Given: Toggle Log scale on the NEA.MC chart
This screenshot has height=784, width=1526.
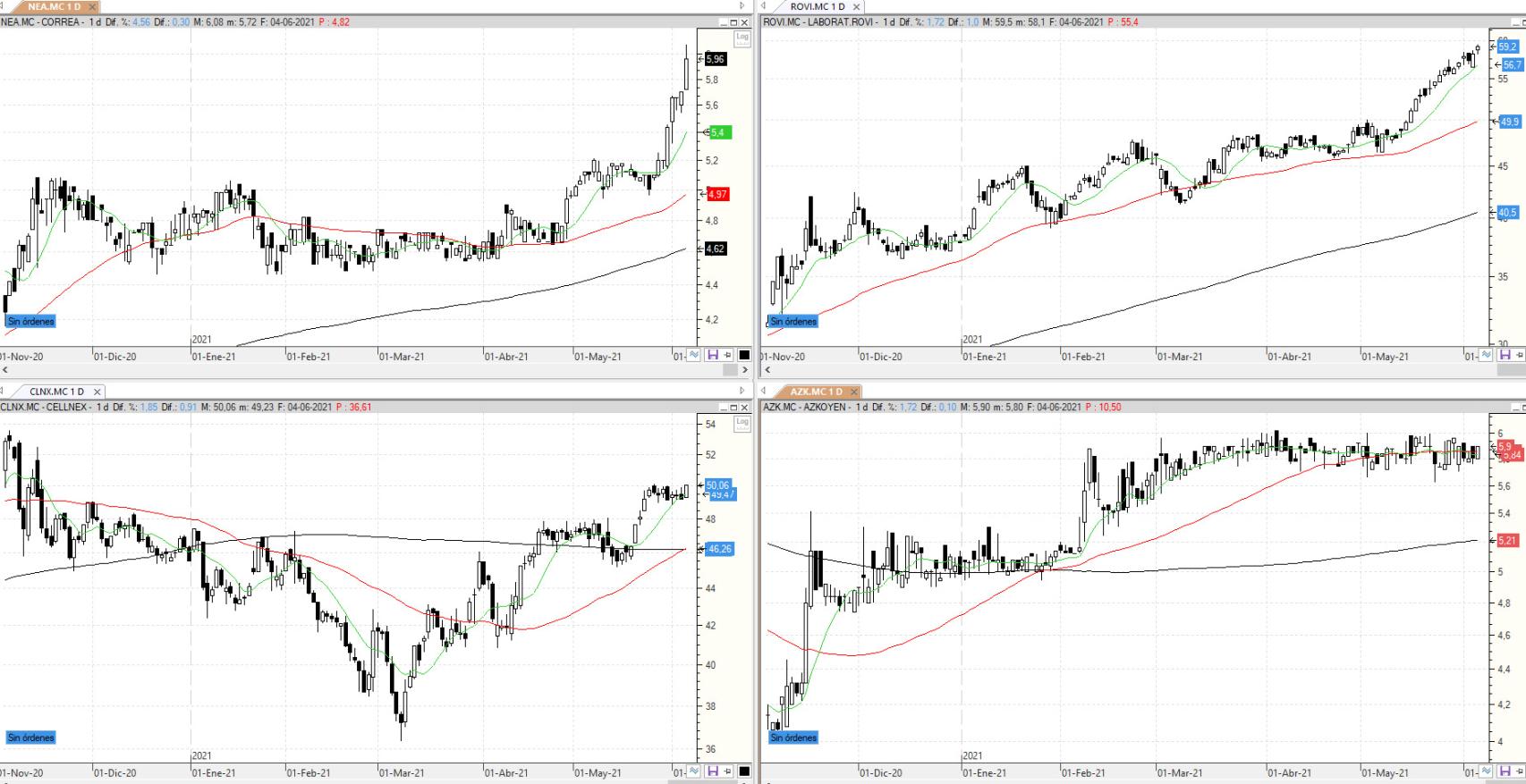Looking at the screenshot, I should coord(742,38).
